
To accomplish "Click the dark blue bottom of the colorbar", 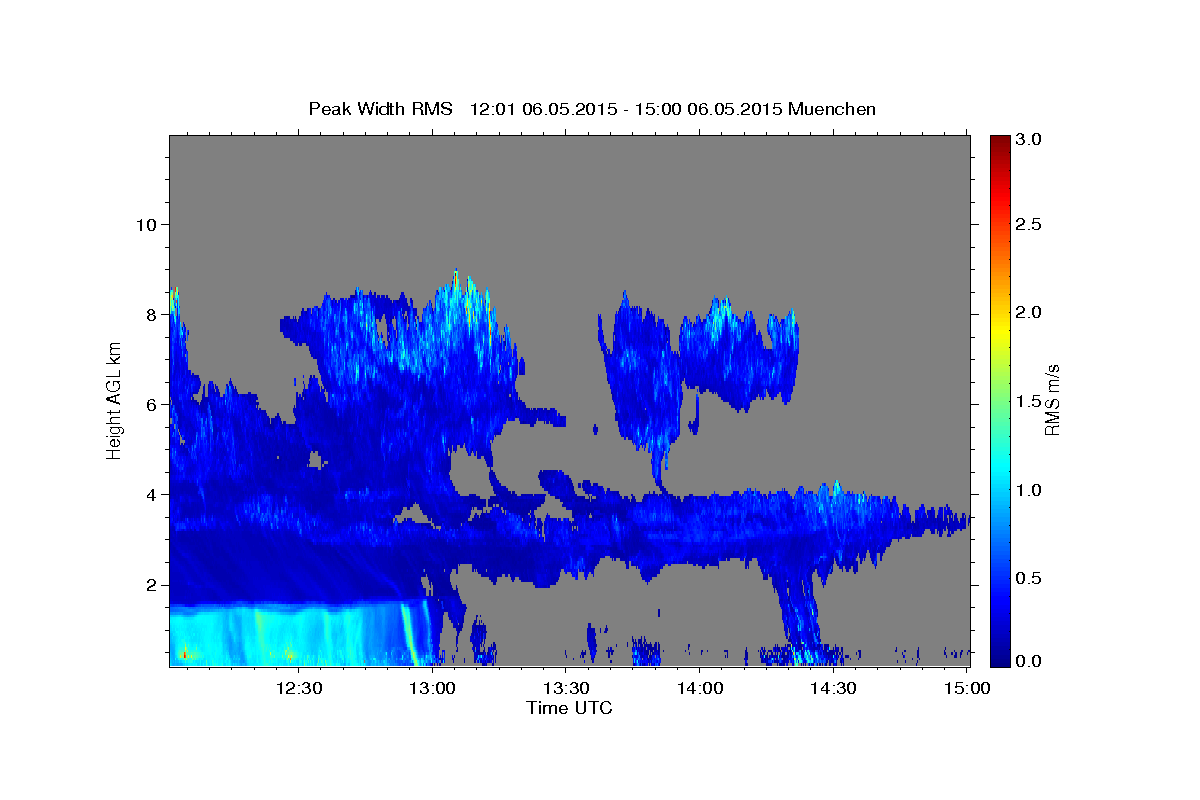I will pos(999,658).
